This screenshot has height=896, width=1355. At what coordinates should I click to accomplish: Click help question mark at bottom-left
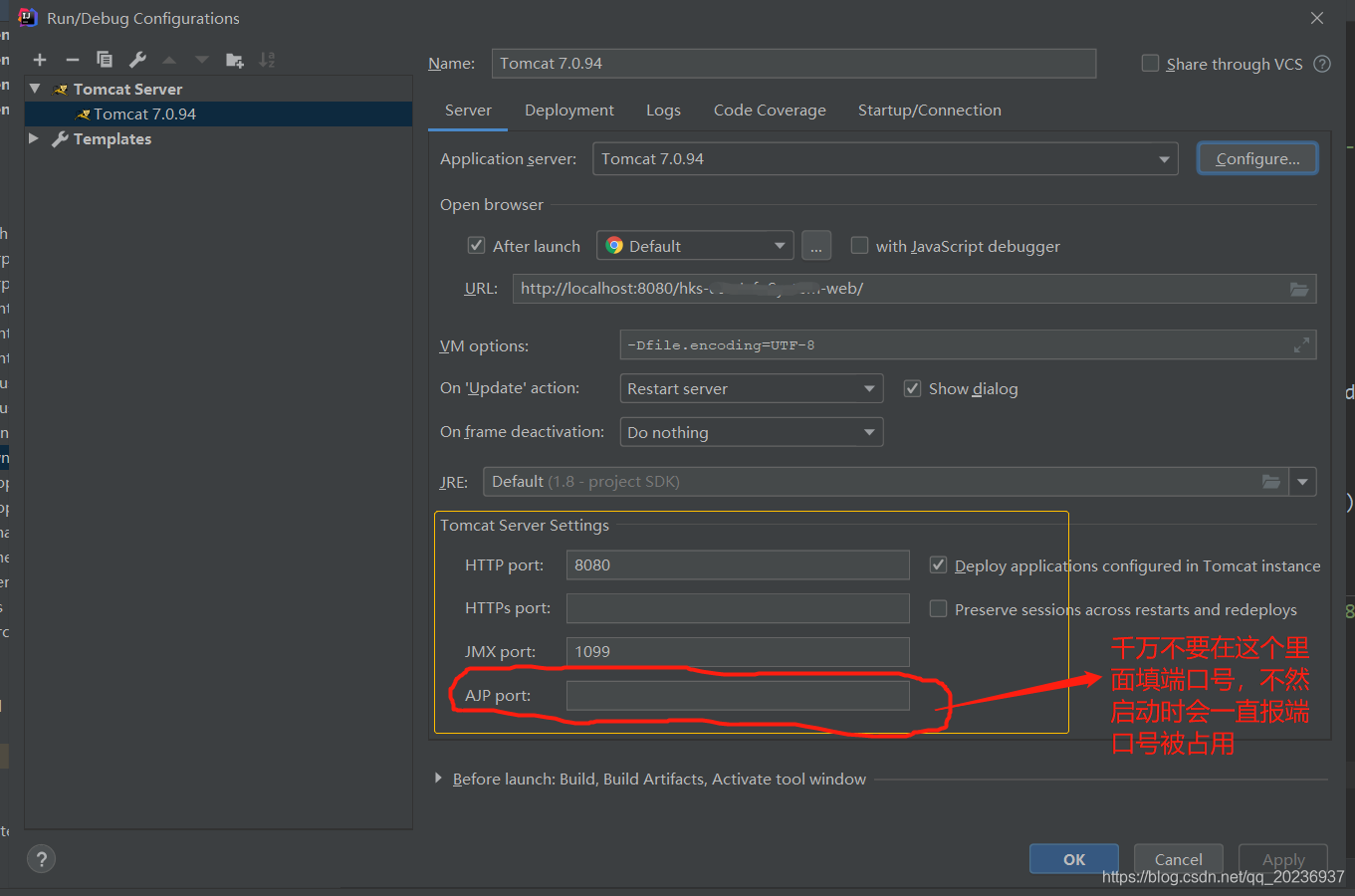41,859
